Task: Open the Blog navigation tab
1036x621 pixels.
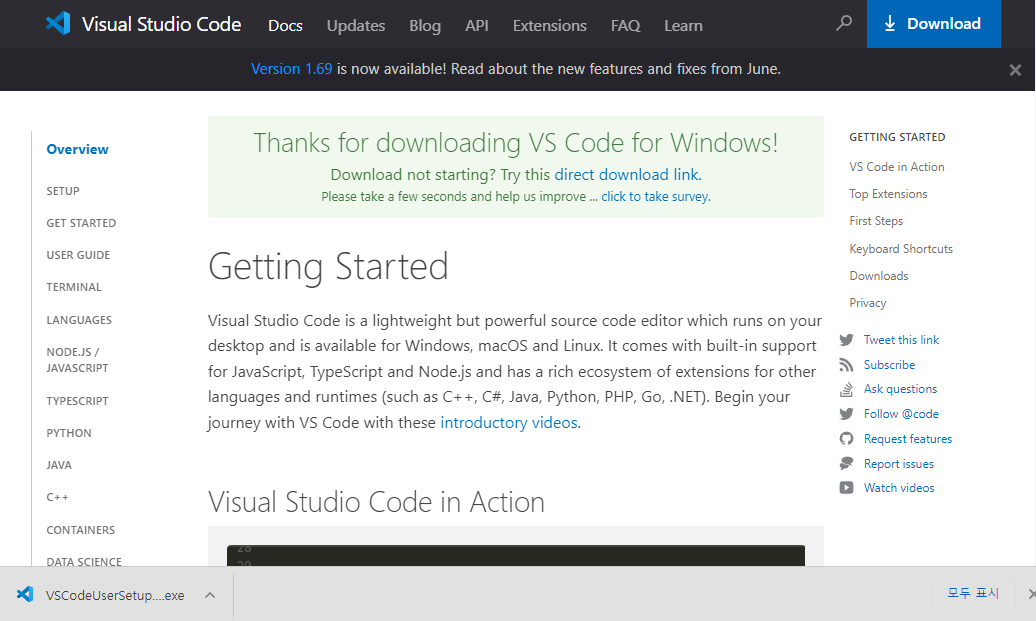Action: click(425, 26)
